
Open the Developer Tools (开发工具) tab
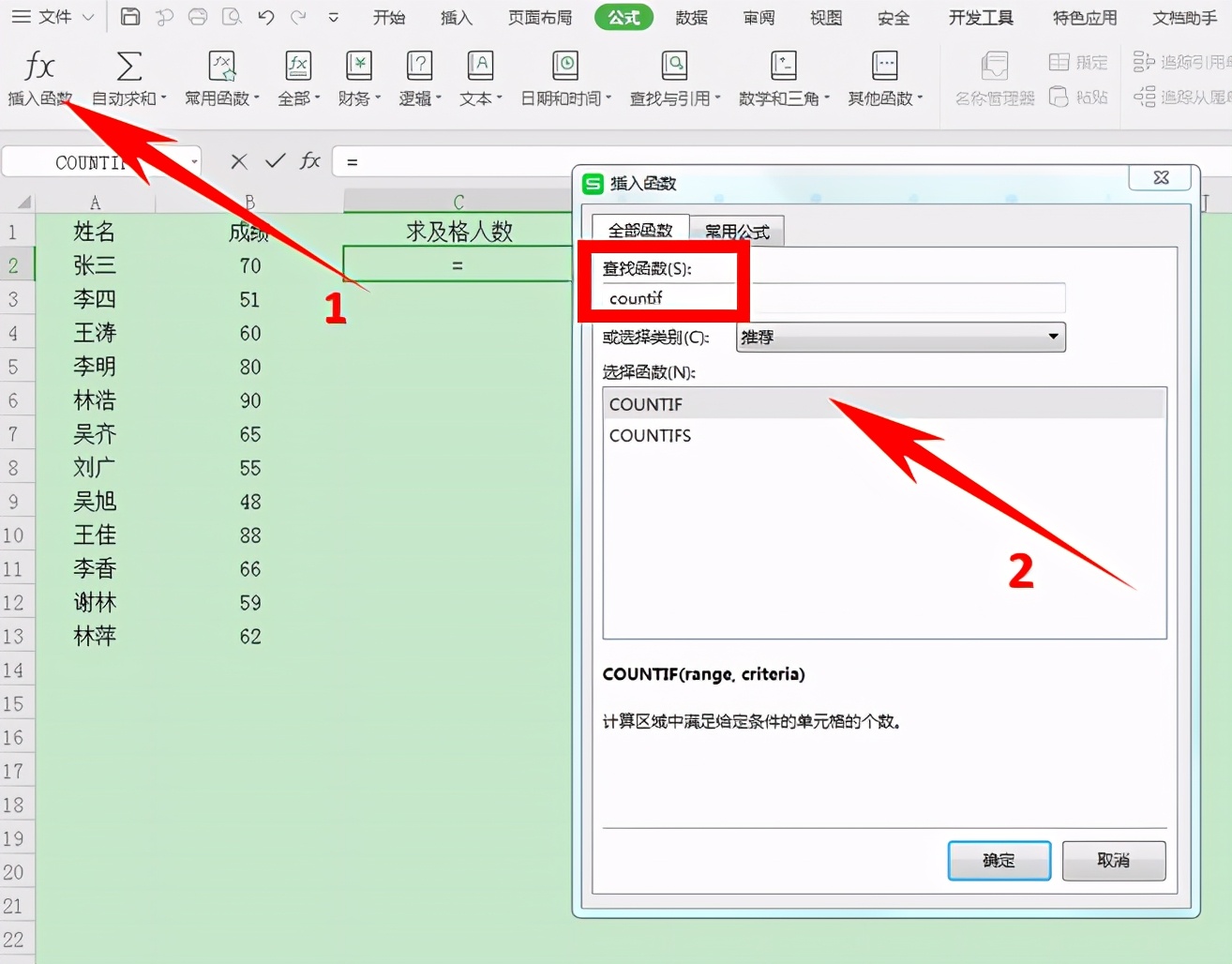(981, 17)
